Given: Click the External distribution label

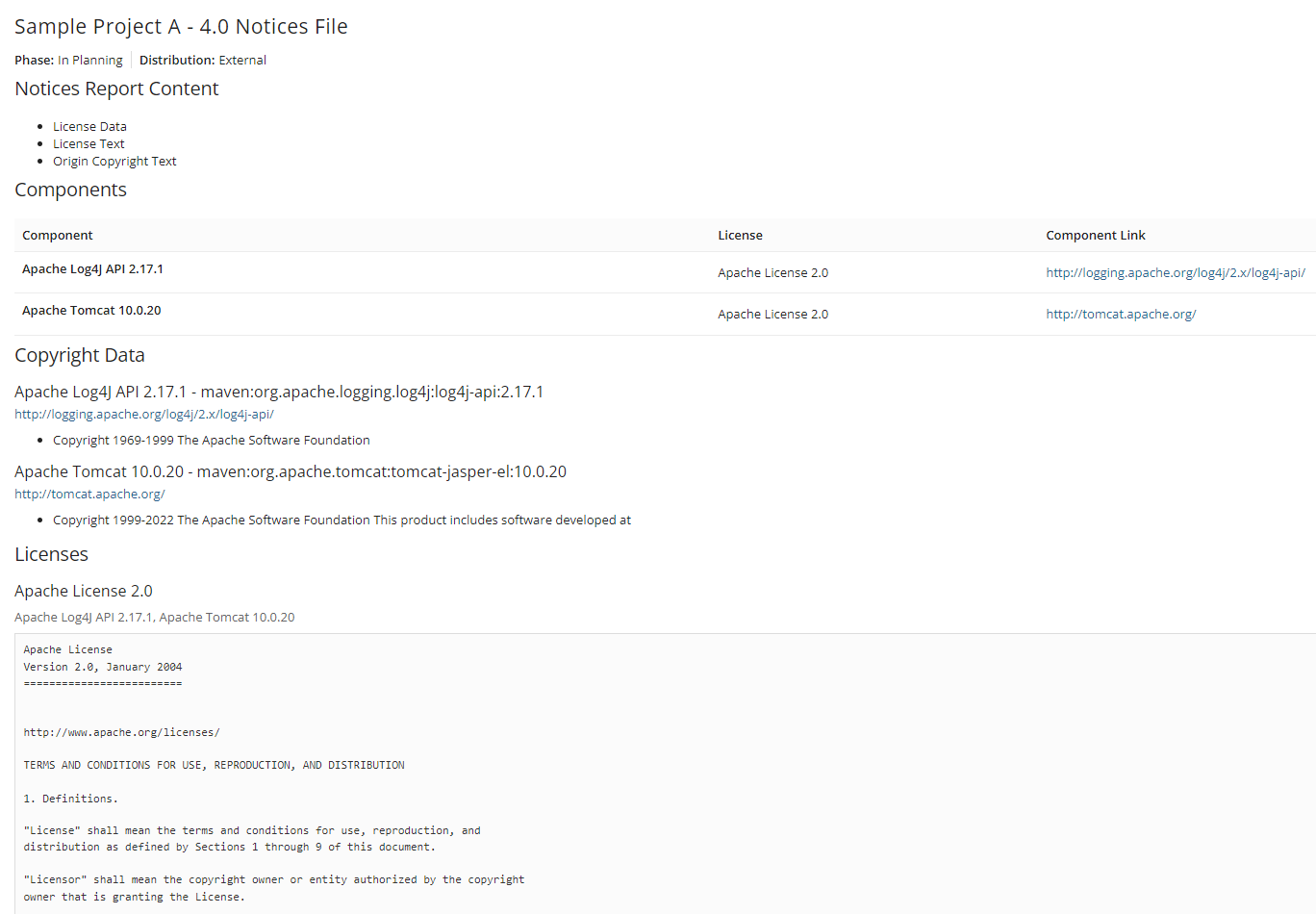Looking at the screenshot, I should pos(241,60).
